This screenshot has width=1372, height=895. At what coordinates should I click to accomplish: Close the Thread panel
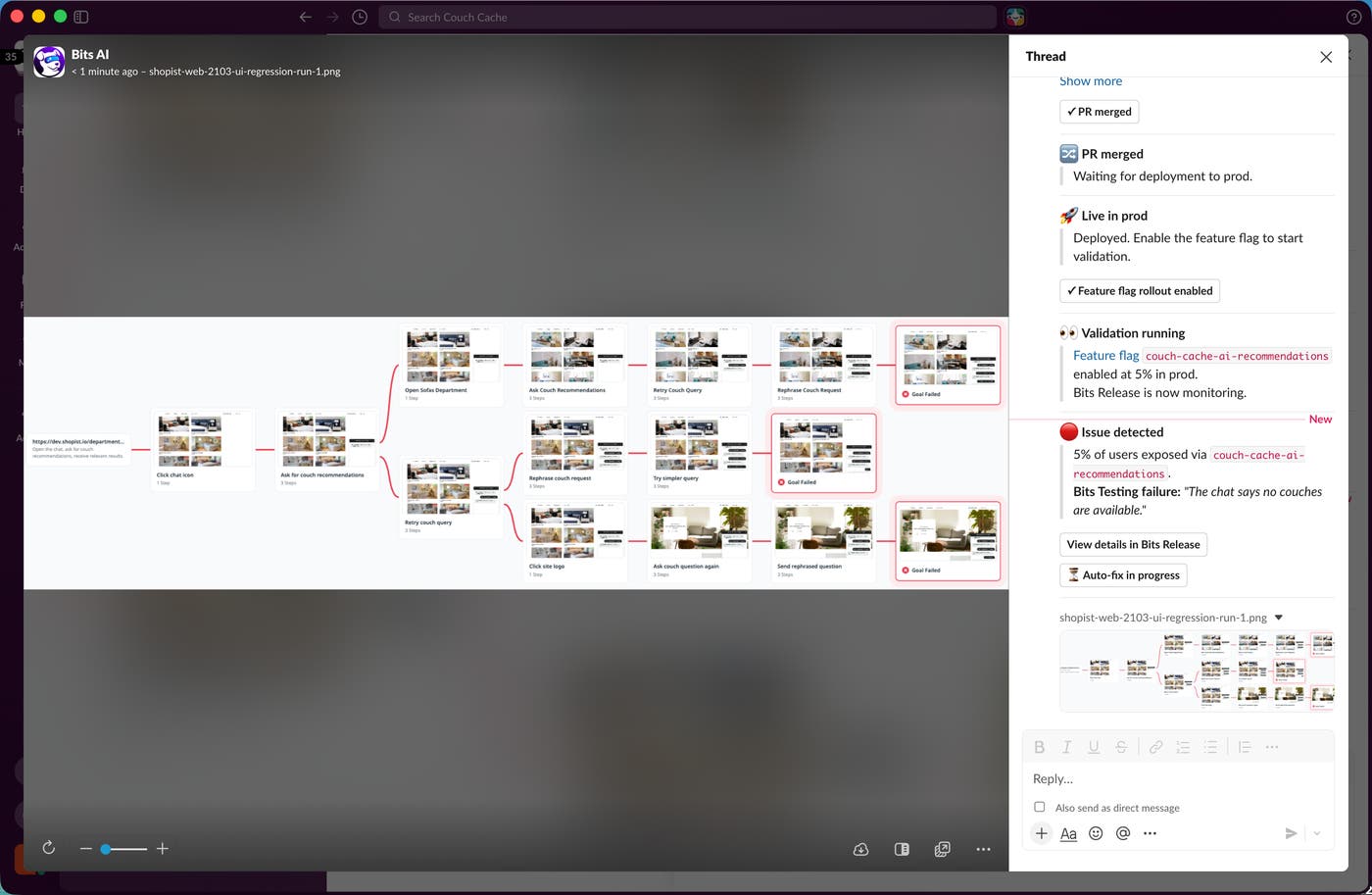coord(1326,57)
